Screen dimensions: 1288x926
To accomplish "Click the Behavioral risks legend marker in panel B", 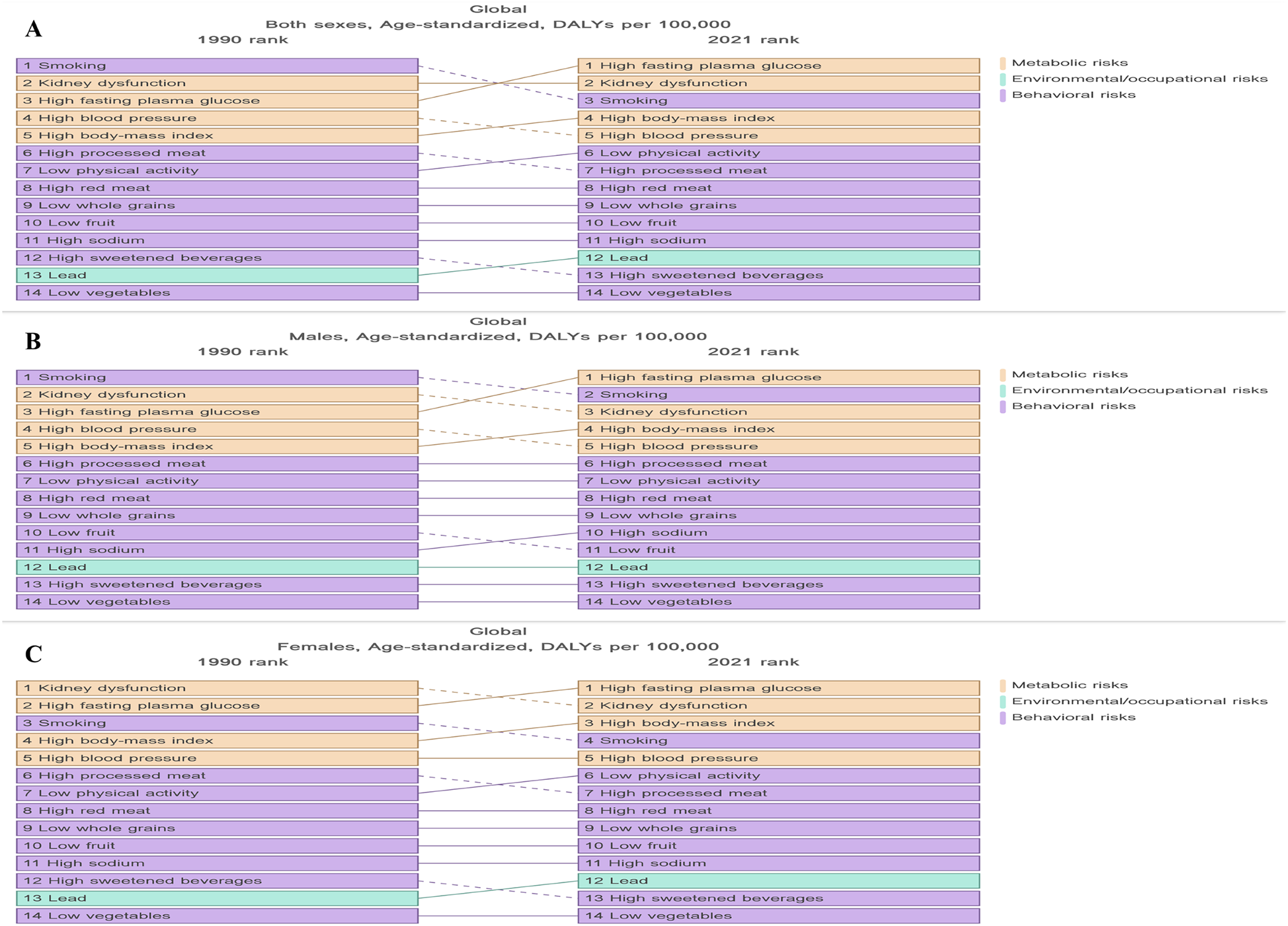I will tap(1004, 406).
